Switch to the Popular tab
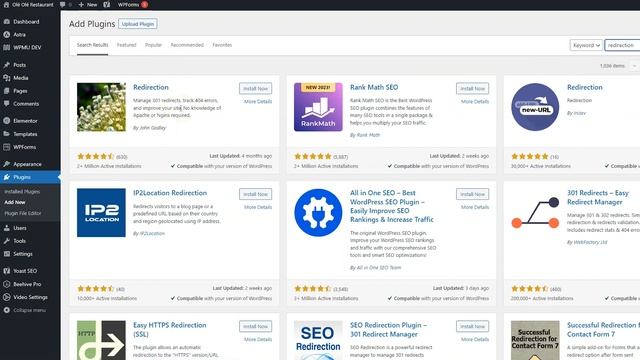The image size is (640, 360). click(153, 45)
